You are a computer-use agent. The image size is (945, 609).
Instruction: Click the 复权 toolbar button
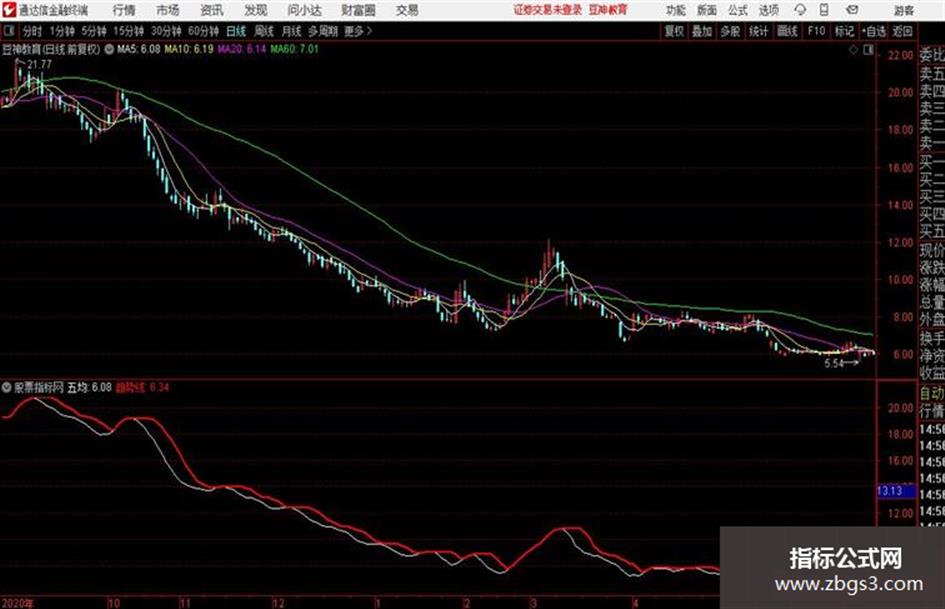[674, 31]
